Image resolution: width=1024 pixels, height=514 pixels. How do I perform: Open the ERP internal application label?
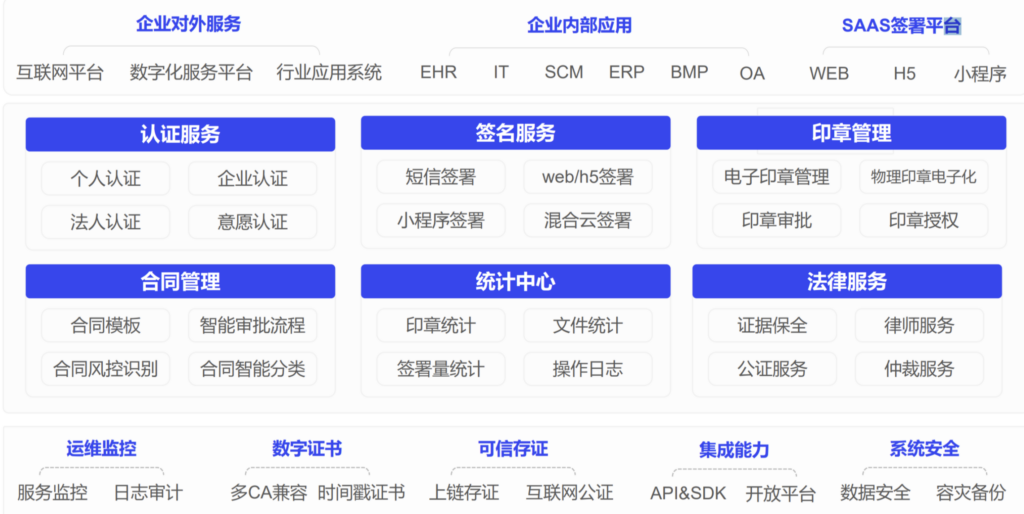pyautogui.click(x=627, y=72)
